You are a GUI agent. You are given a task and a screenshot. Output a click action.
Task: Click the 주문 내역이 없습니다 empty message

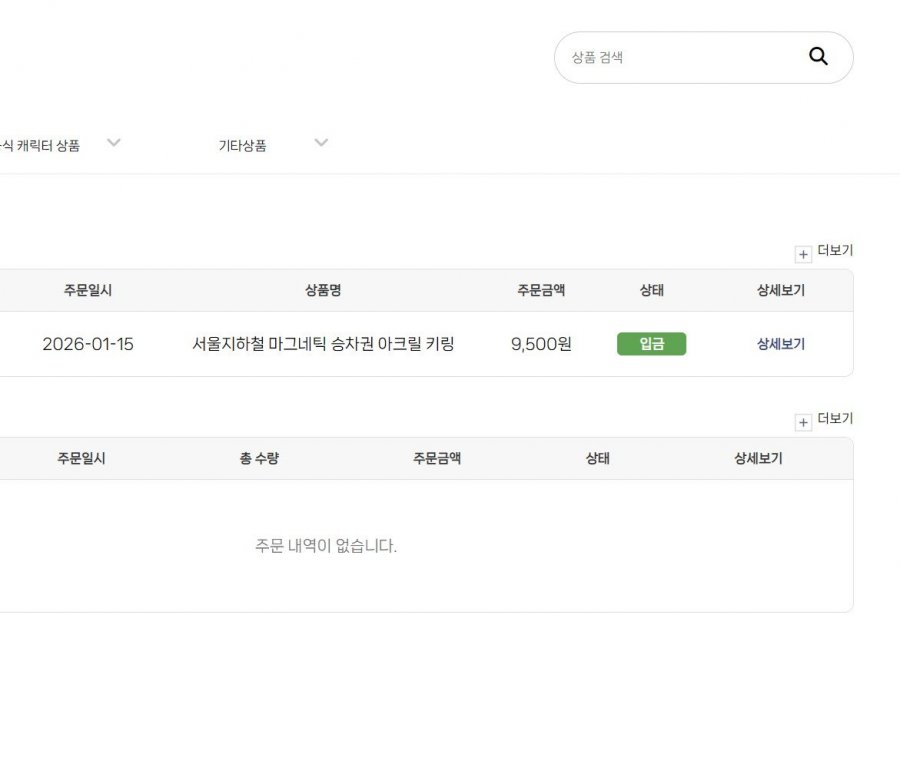pyautogui.click(x=326, y=546)
